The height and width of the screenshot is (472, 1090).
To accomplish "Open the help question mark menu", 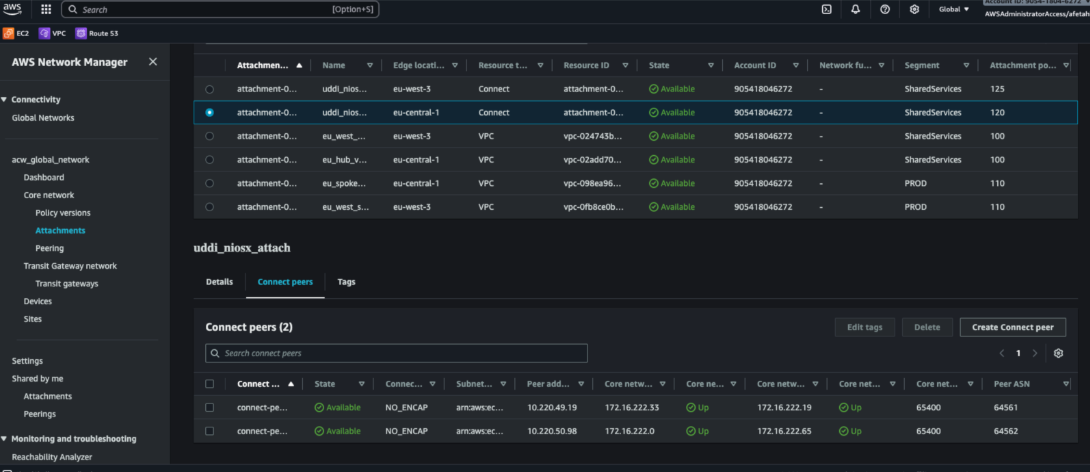I will point(885,10).
